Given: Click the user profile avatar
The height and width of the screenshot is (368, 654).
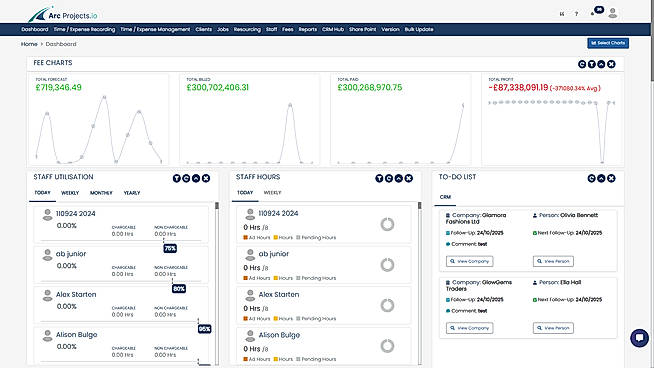Looking at the screenshot, I should (612, 13).
